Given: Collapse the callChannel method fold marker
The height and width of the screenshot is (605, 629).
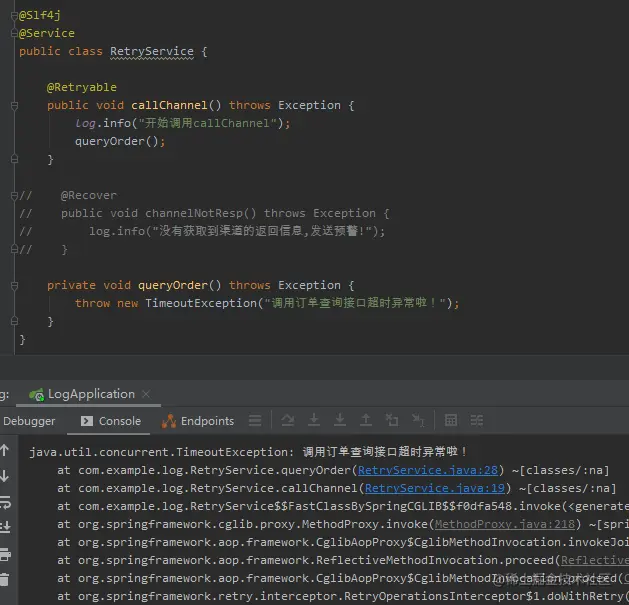Looking at the screenshot, I should click(x=14, y=106).
